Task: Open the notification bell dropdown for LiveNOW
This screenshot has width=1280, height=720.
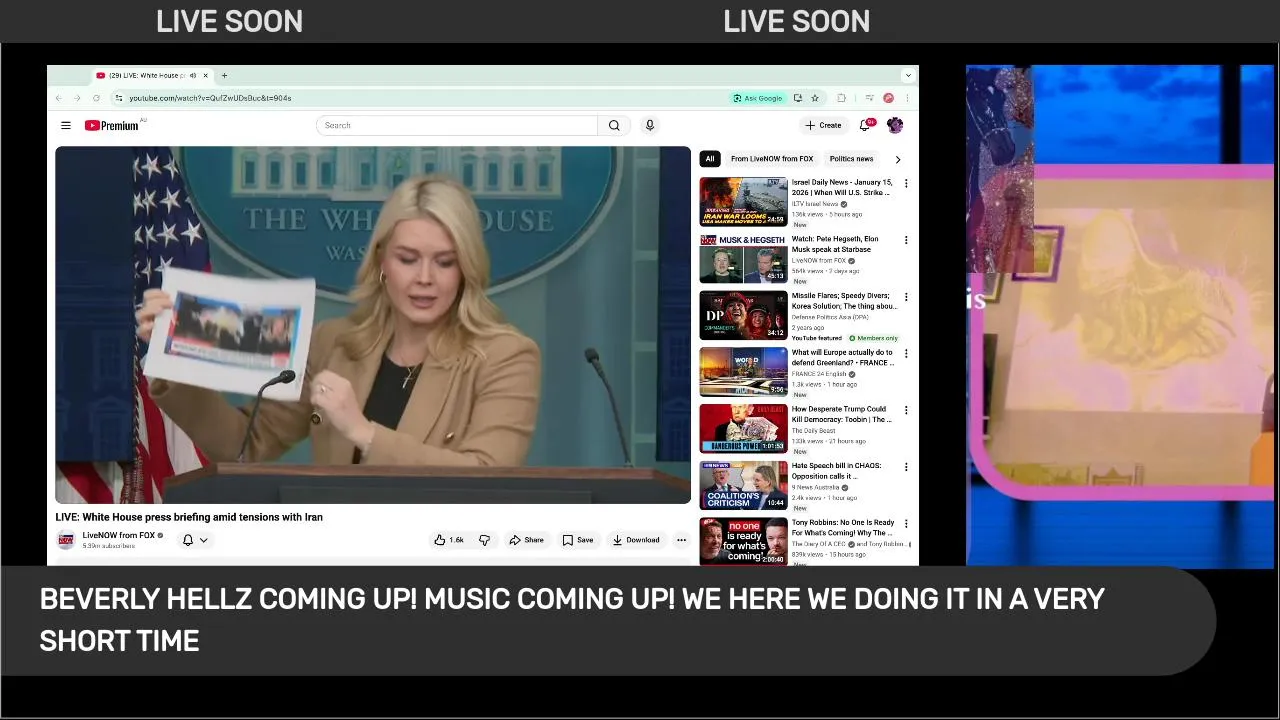Action: click(x=195, y=540)
